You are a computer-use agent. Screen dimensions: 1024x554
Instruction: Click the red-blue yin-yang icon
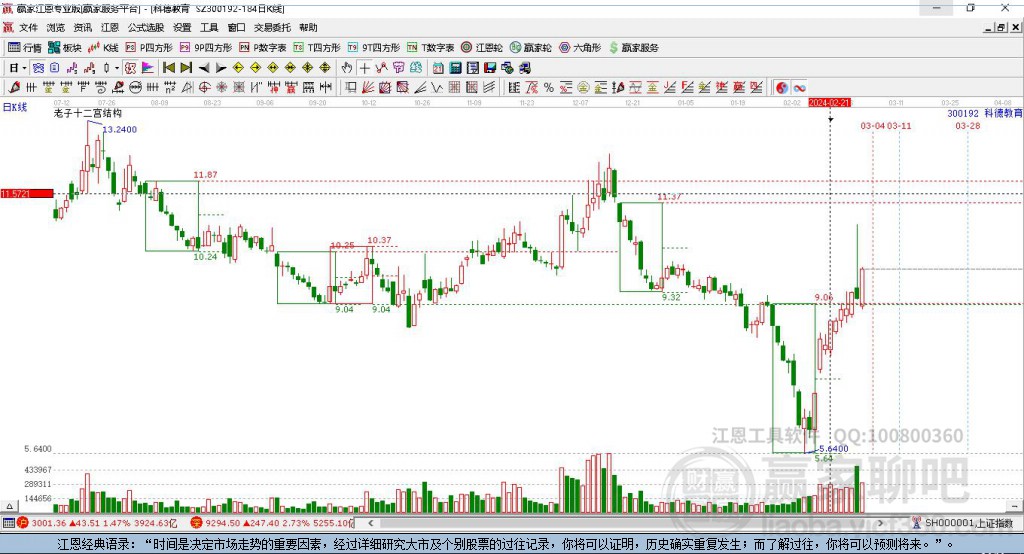tap(782, 88)
